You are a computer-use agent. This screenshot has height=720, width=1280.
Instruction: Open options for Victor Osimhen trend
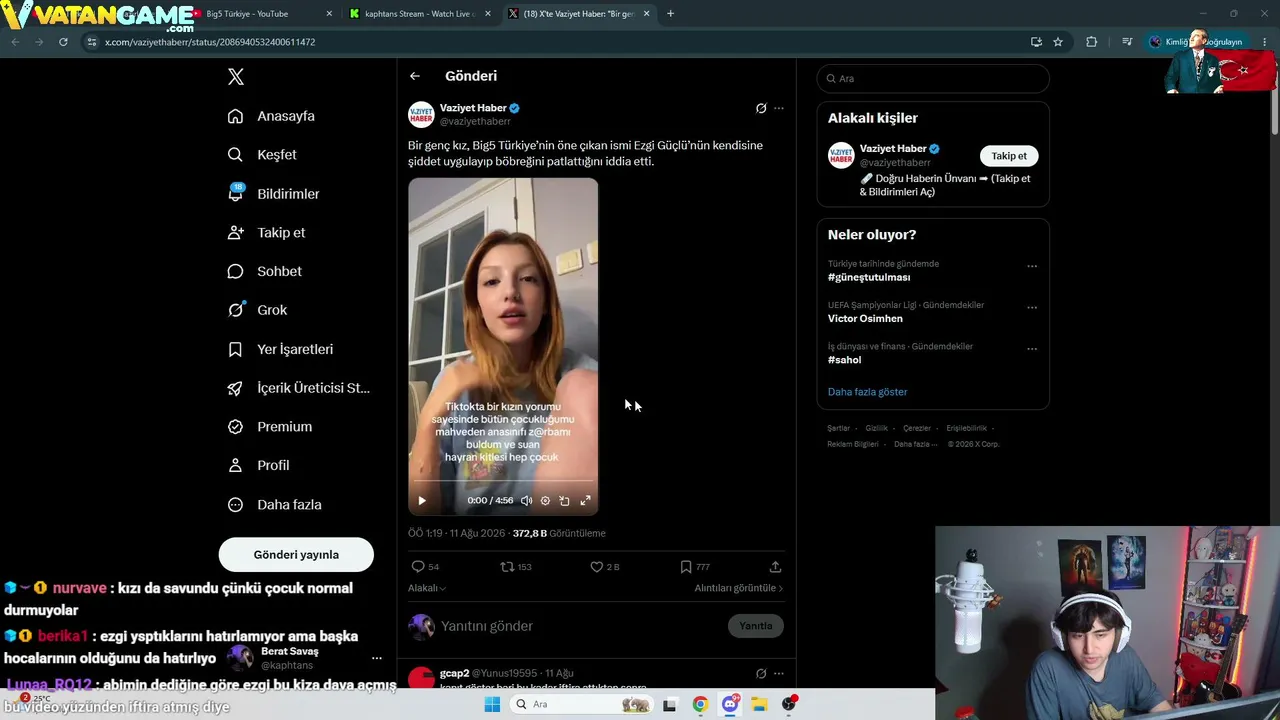tap(1032, 308)
